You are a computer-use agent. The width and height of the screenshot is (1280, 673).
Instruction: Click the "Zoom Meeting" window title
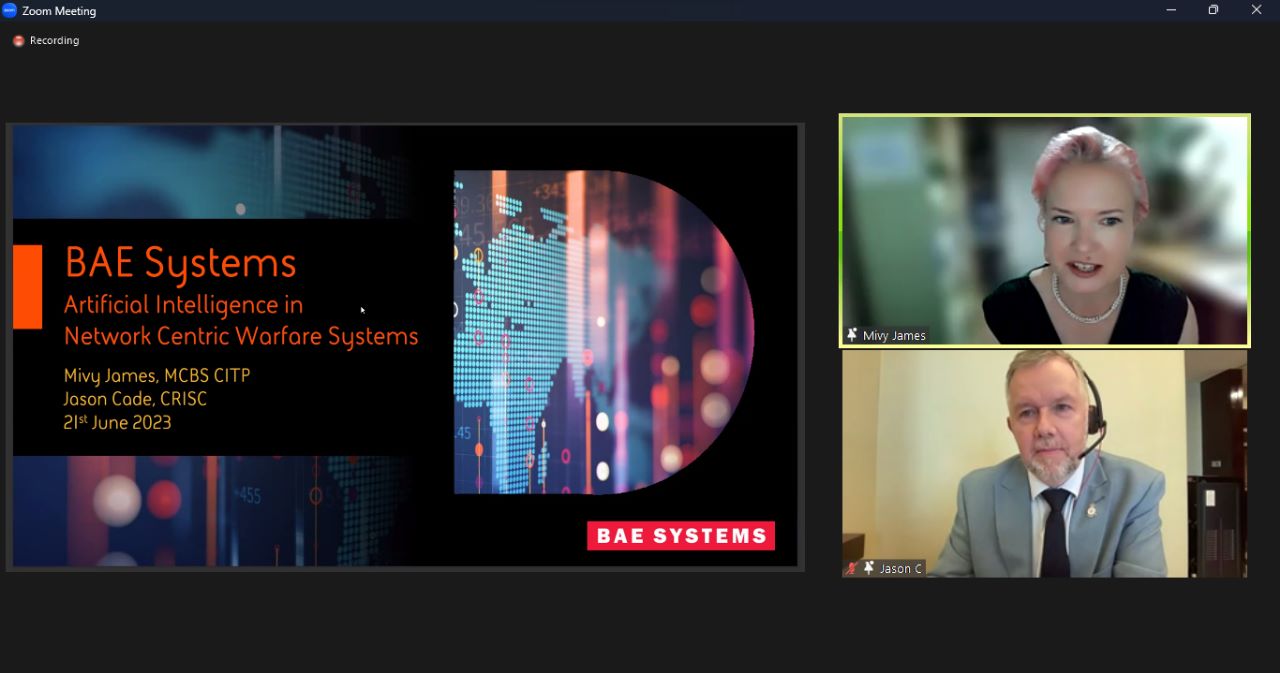coord(59,11)
